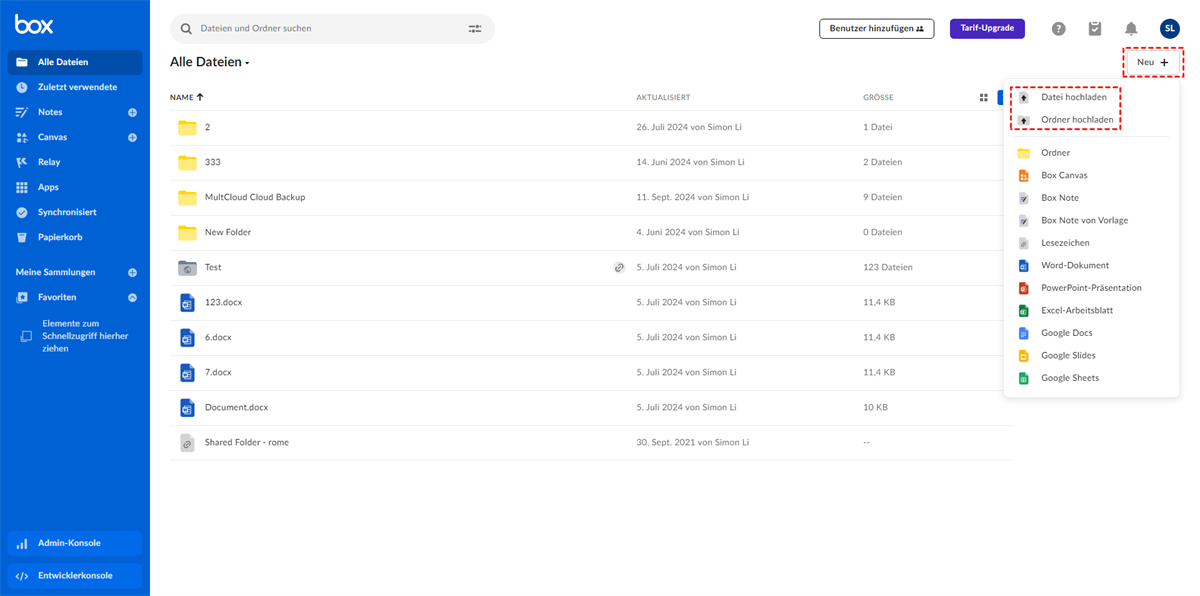Open the MultCloud Cloud Backup folder
1200x596 pixels.
click(254, 197)
